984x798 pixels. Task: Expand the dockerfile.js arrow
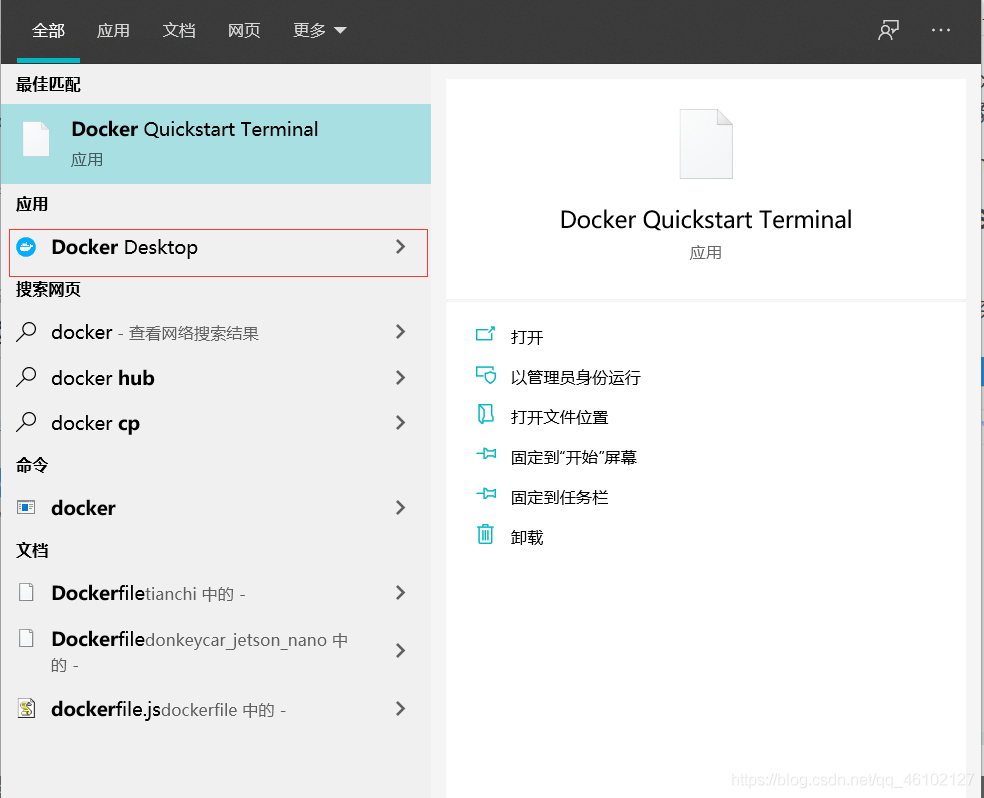[x=400, y=709]
